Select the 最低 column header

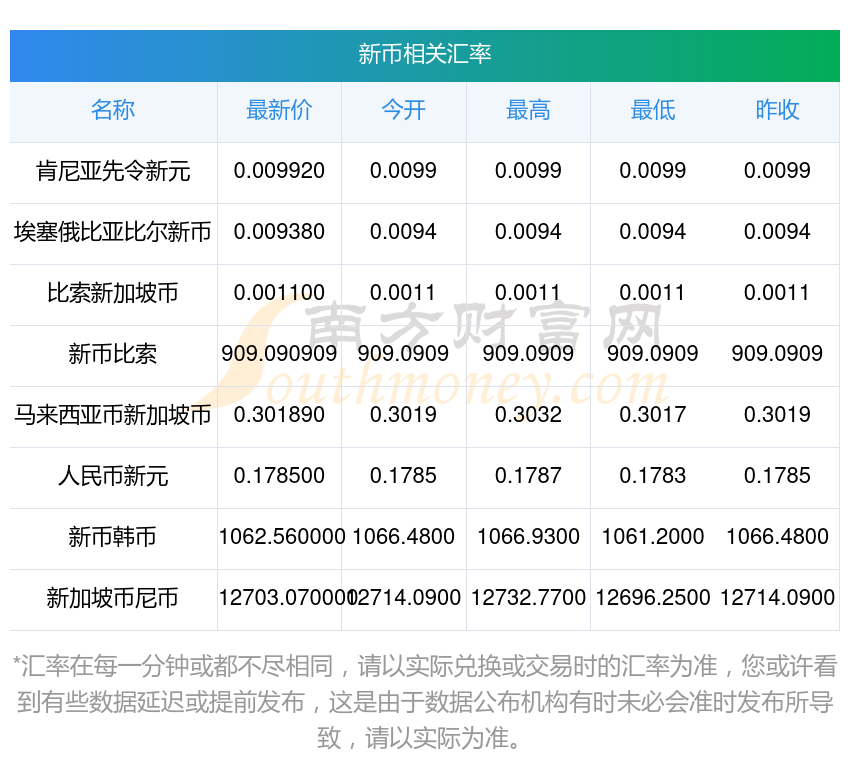pos(653,110)
